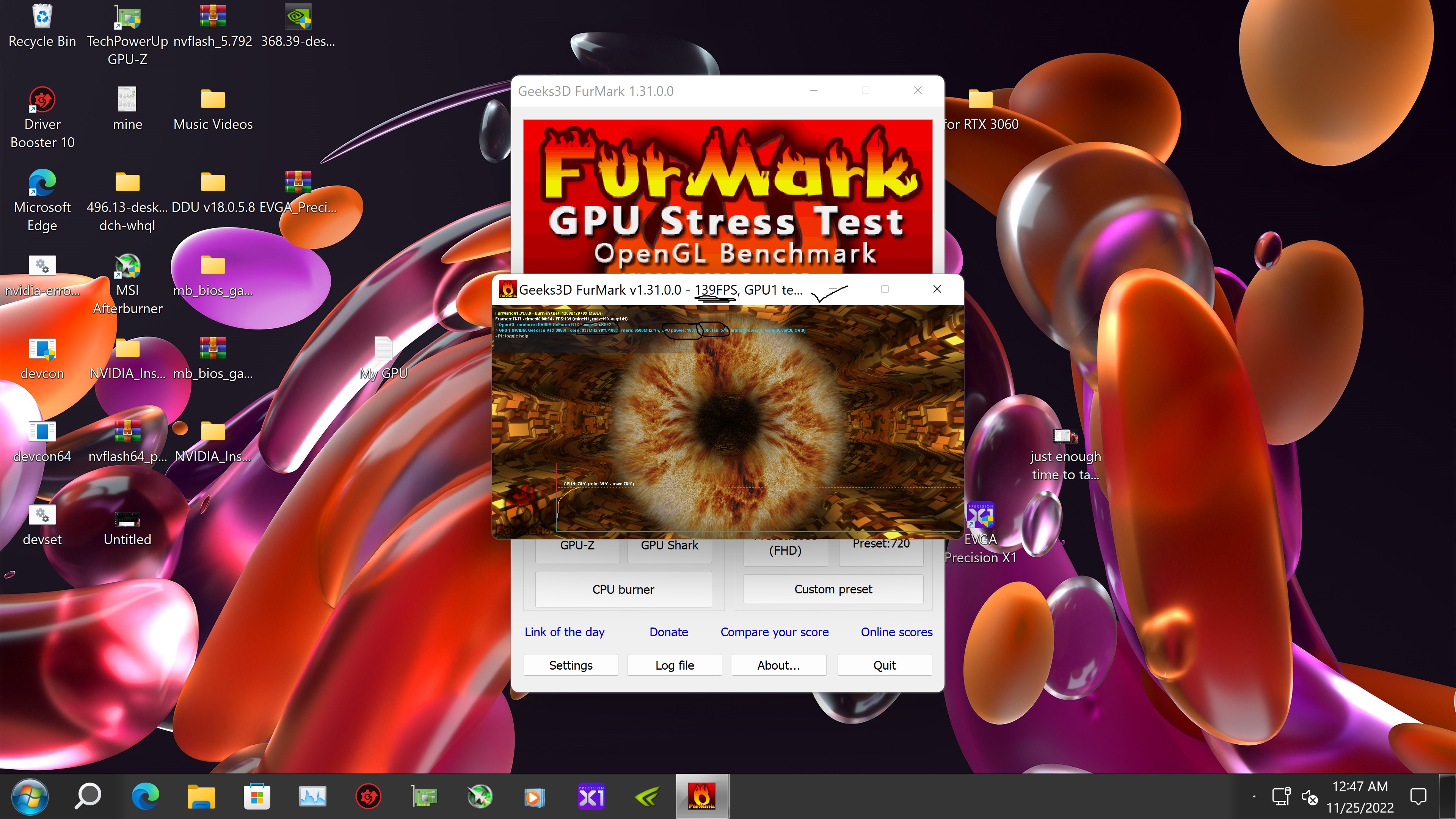This screenshot has height=819, width=1456.
Task: Minimize the Geeks3D FurMark launcher window
Action: tap(813, 91)
